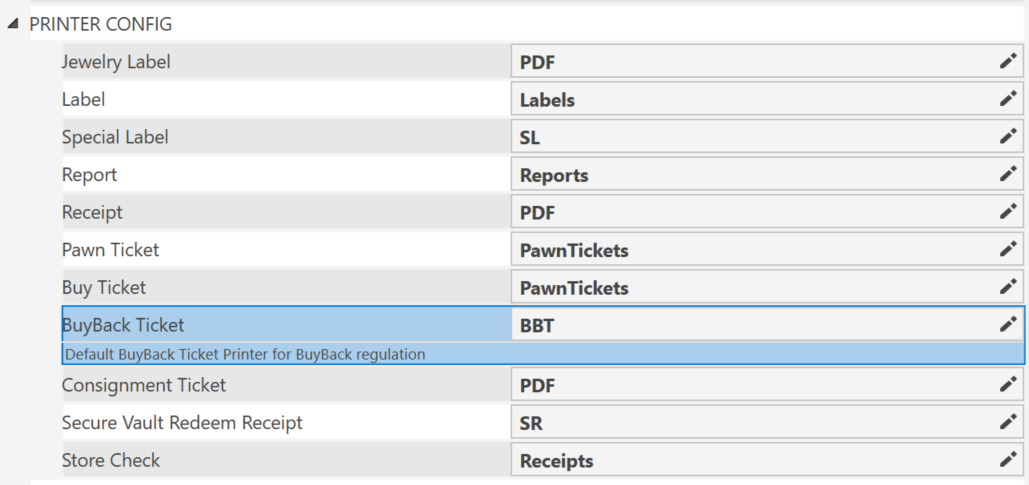Screen dimensions: 1029x485
Task: Click the Buy Ticket pencil icon
Action: click(1007, 287)
